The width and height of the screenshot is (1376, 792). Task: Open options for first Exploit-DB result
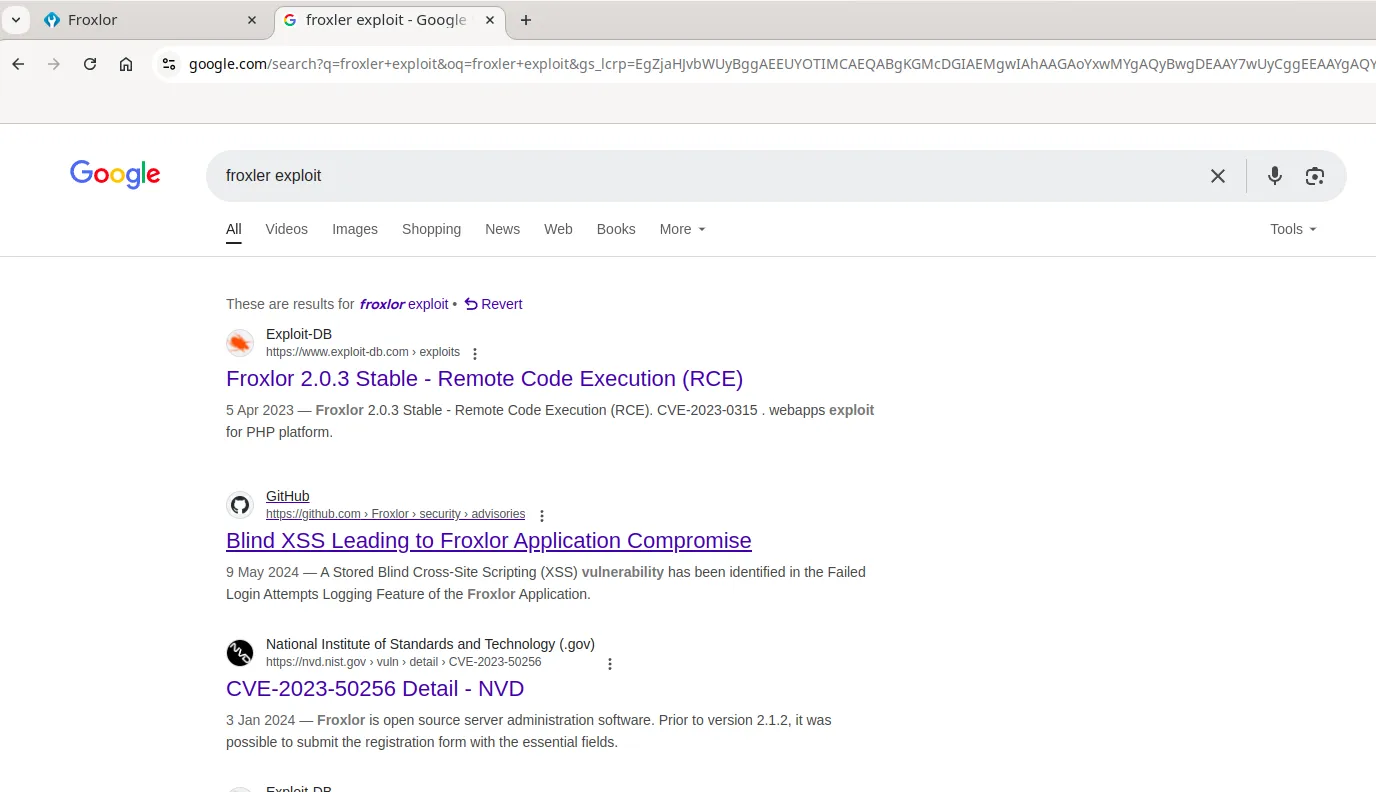coord(475,353)
